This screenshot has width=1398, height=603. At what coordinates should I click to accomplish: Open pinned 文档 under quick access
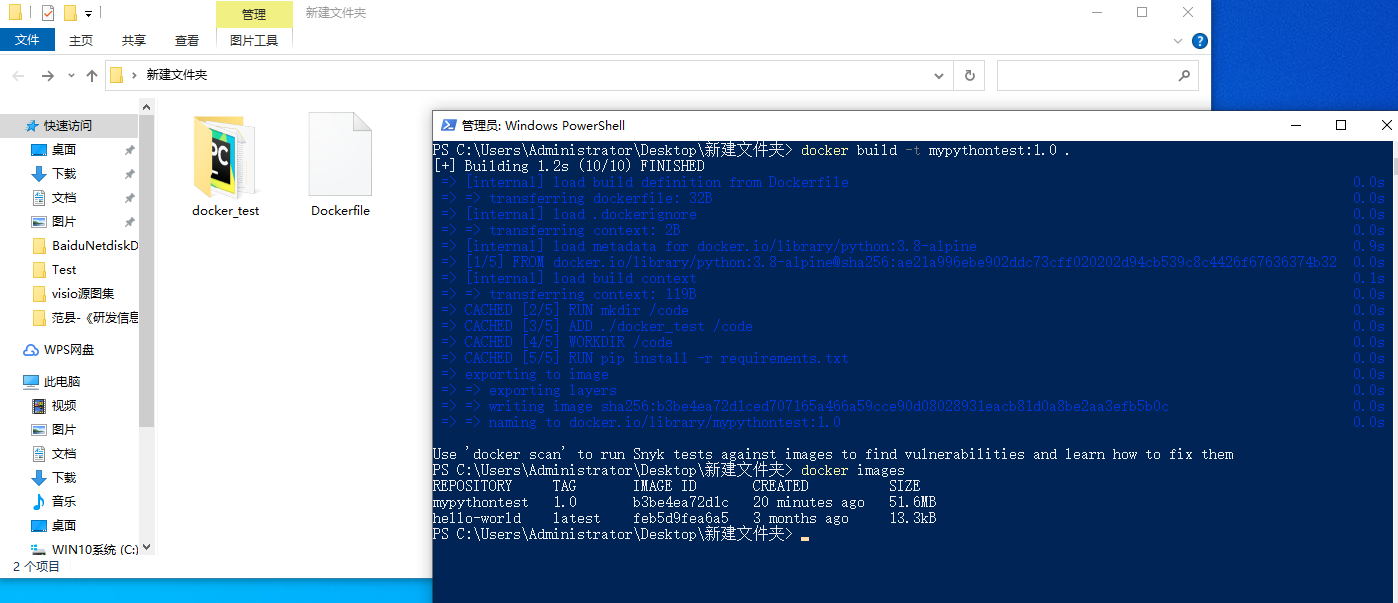[64, 198]
